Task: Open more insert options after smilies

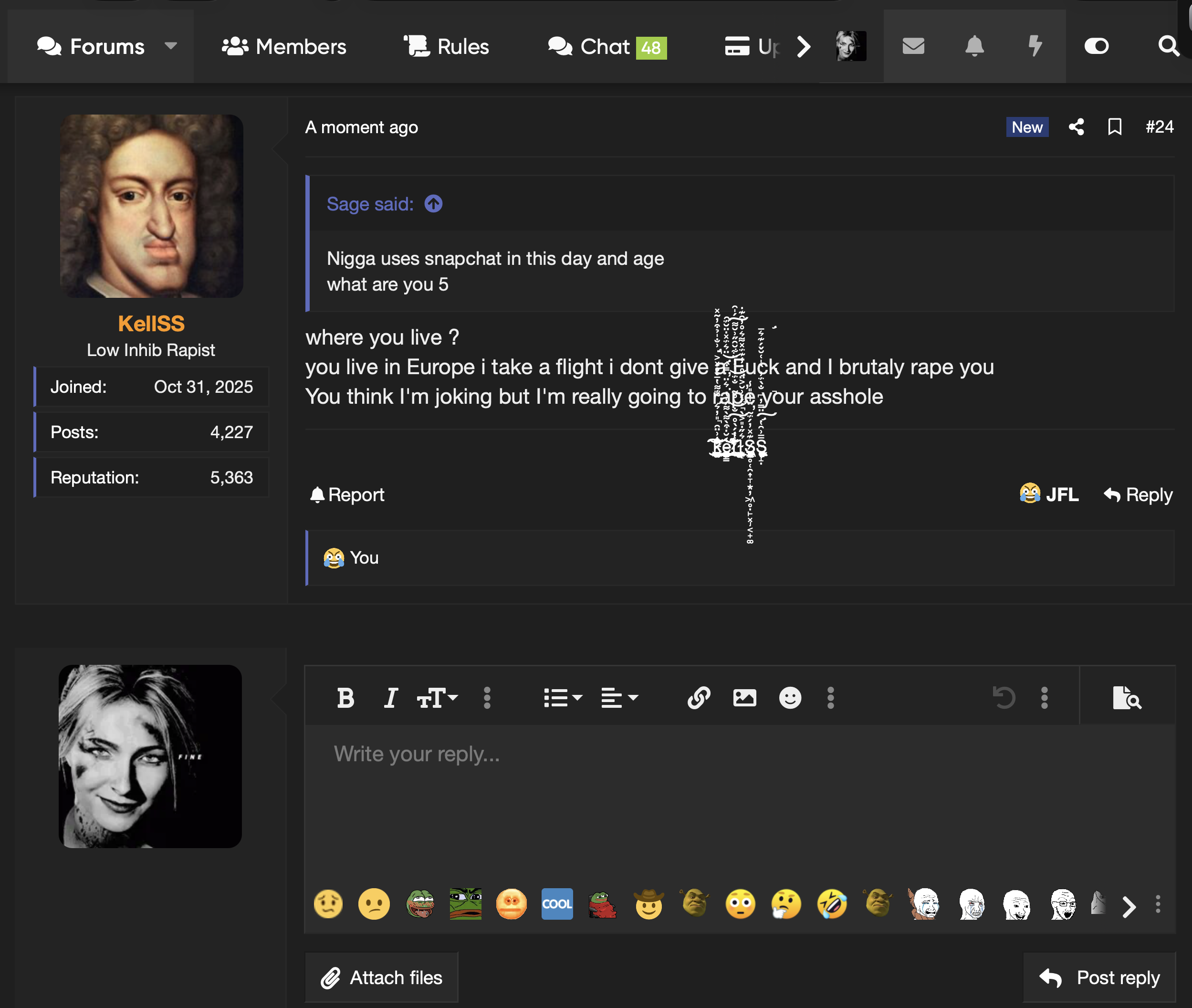Action: pos(831,698)
